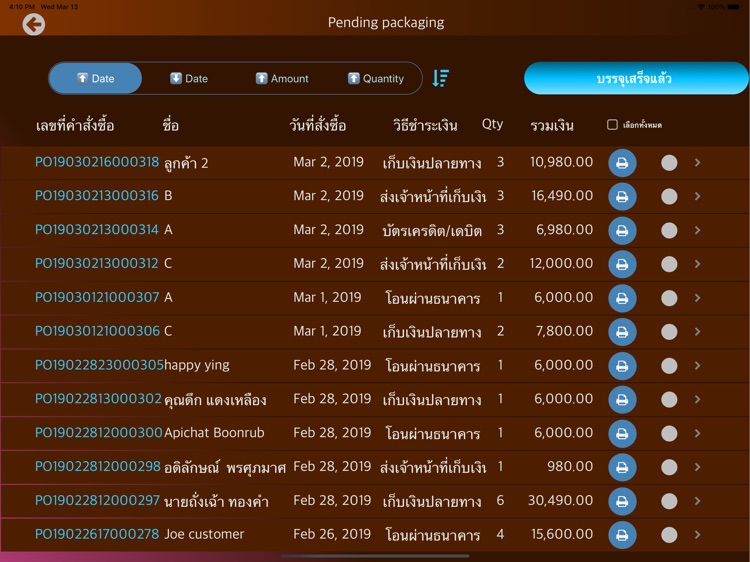Viewport: 750px width, 562px height.
Task: Click บัตรเครดิต/เดบิต payment method
Action: (x=432, y=231)
